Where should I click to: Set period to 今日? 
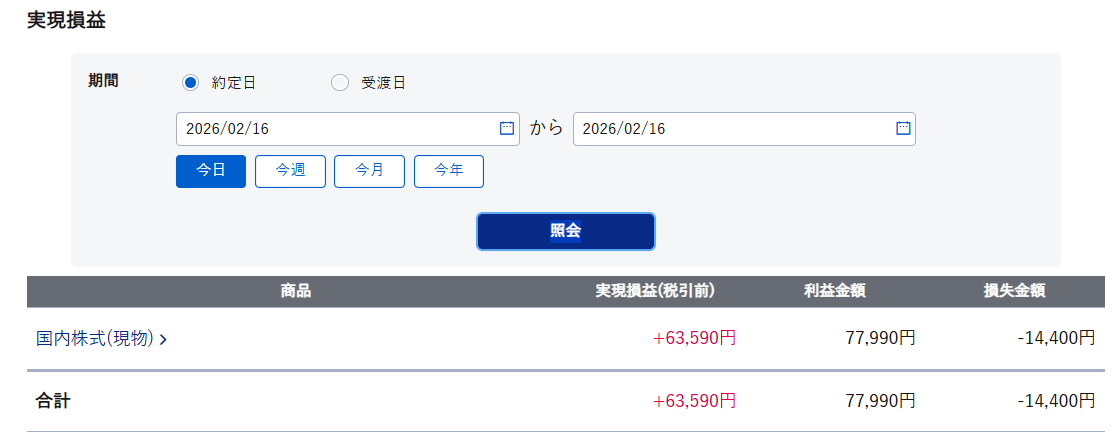(211, 171)
